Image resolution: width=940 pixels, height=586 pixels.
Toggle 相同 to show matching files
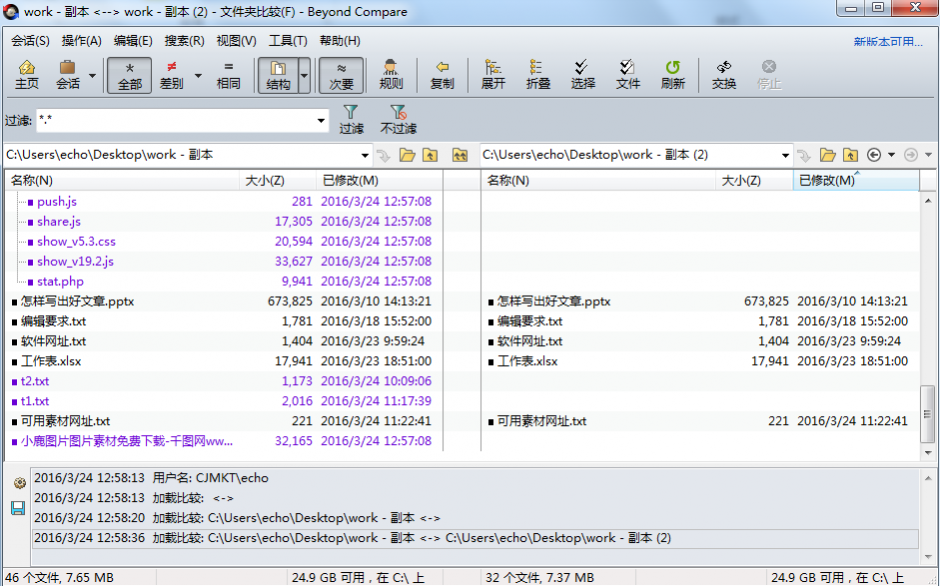228,74
